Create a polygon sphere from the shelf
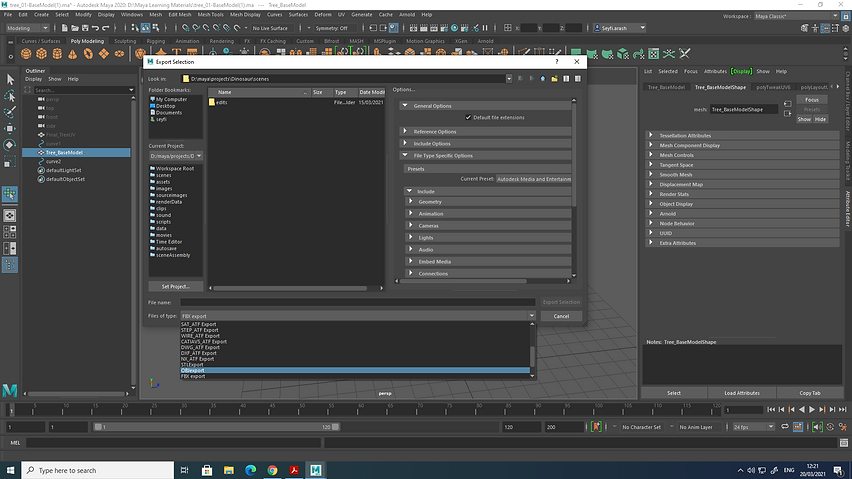 [26, 54]
